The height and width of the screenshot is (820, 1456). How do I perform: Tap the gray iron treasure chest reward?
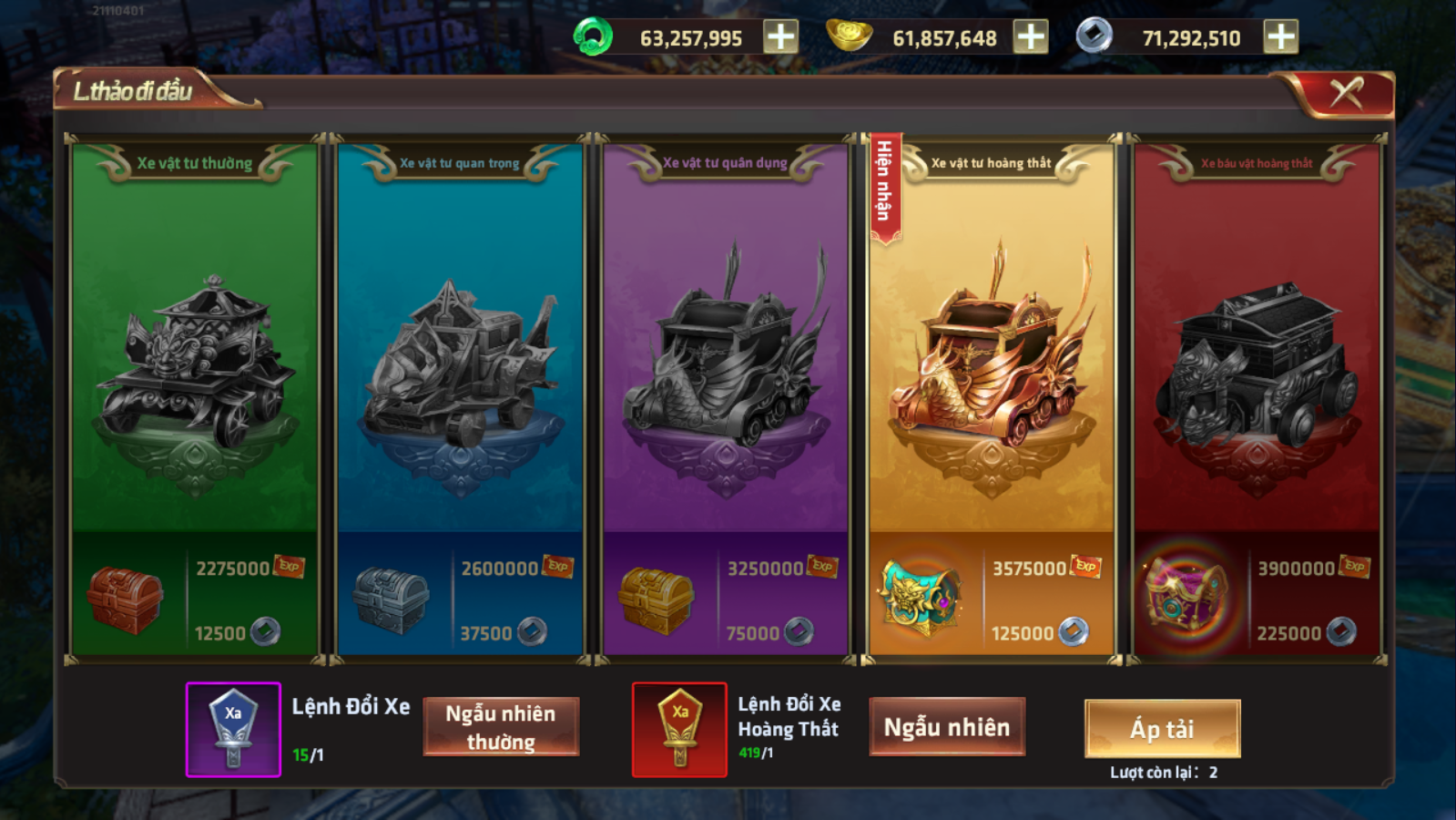click(391, 600)
